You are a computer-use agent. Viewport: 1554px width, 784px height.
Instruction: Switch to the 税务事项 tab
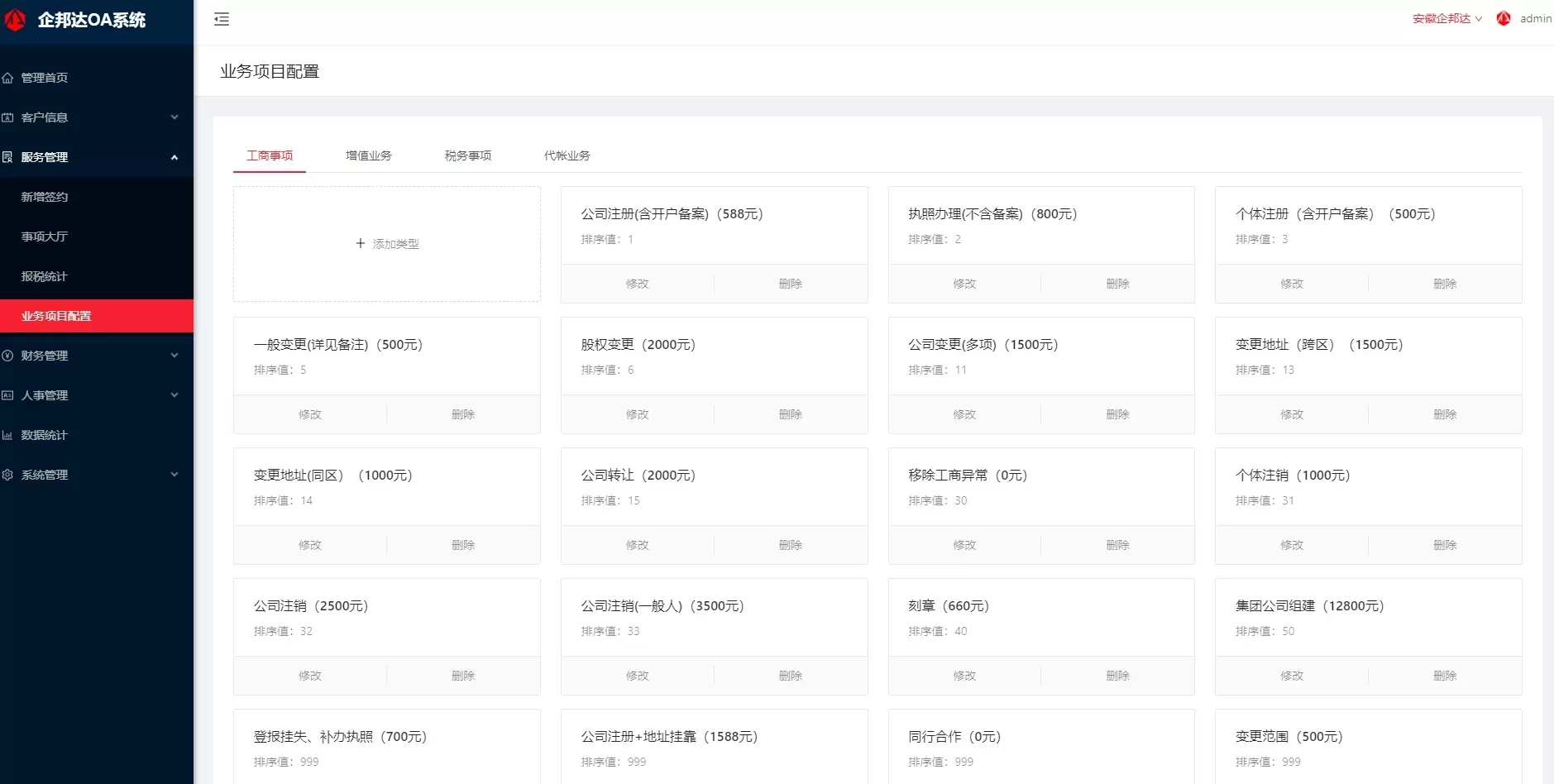(x=467, y=155)
